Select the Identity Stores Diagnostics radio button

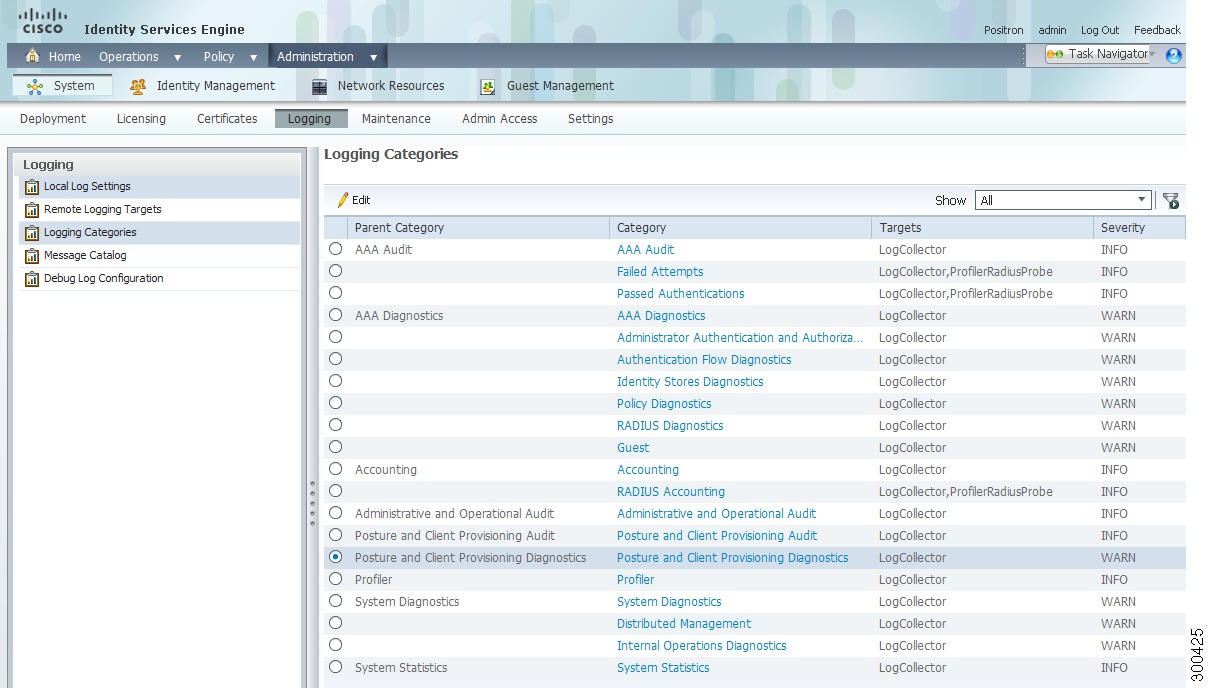tap(335, 381)
